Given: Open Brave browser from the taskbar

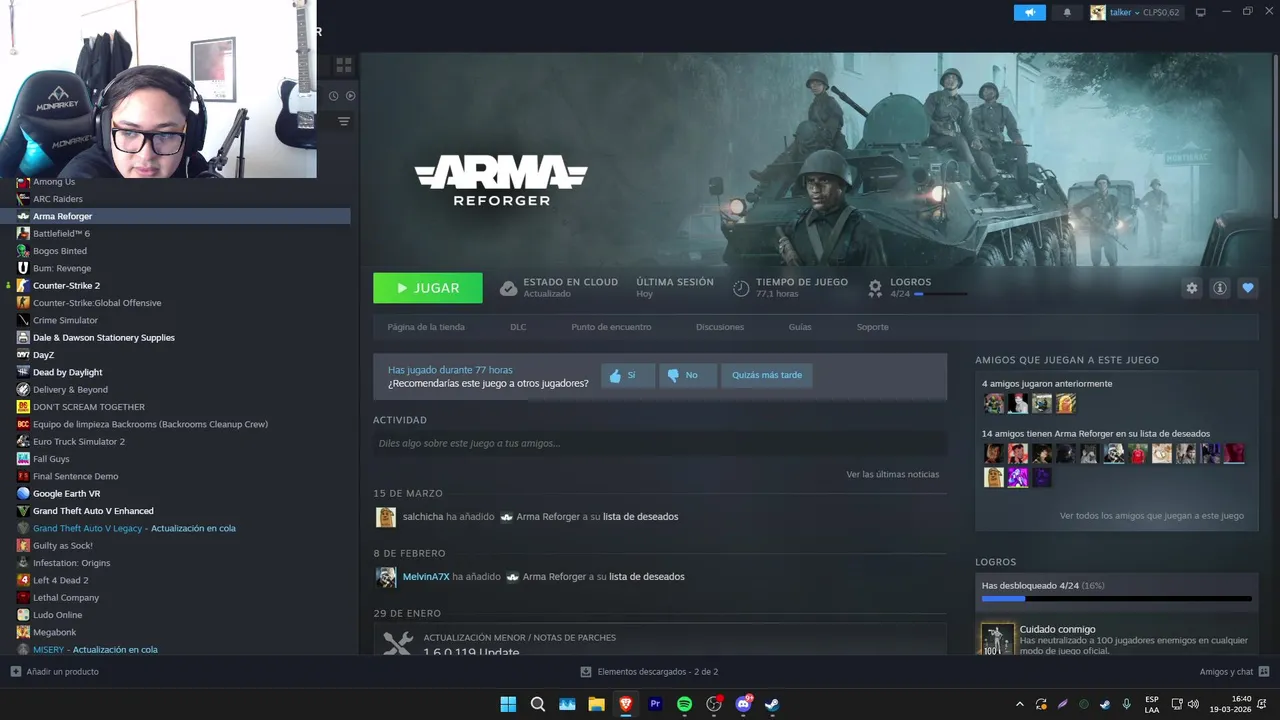Looking at the screenshot, I should 626,704.
